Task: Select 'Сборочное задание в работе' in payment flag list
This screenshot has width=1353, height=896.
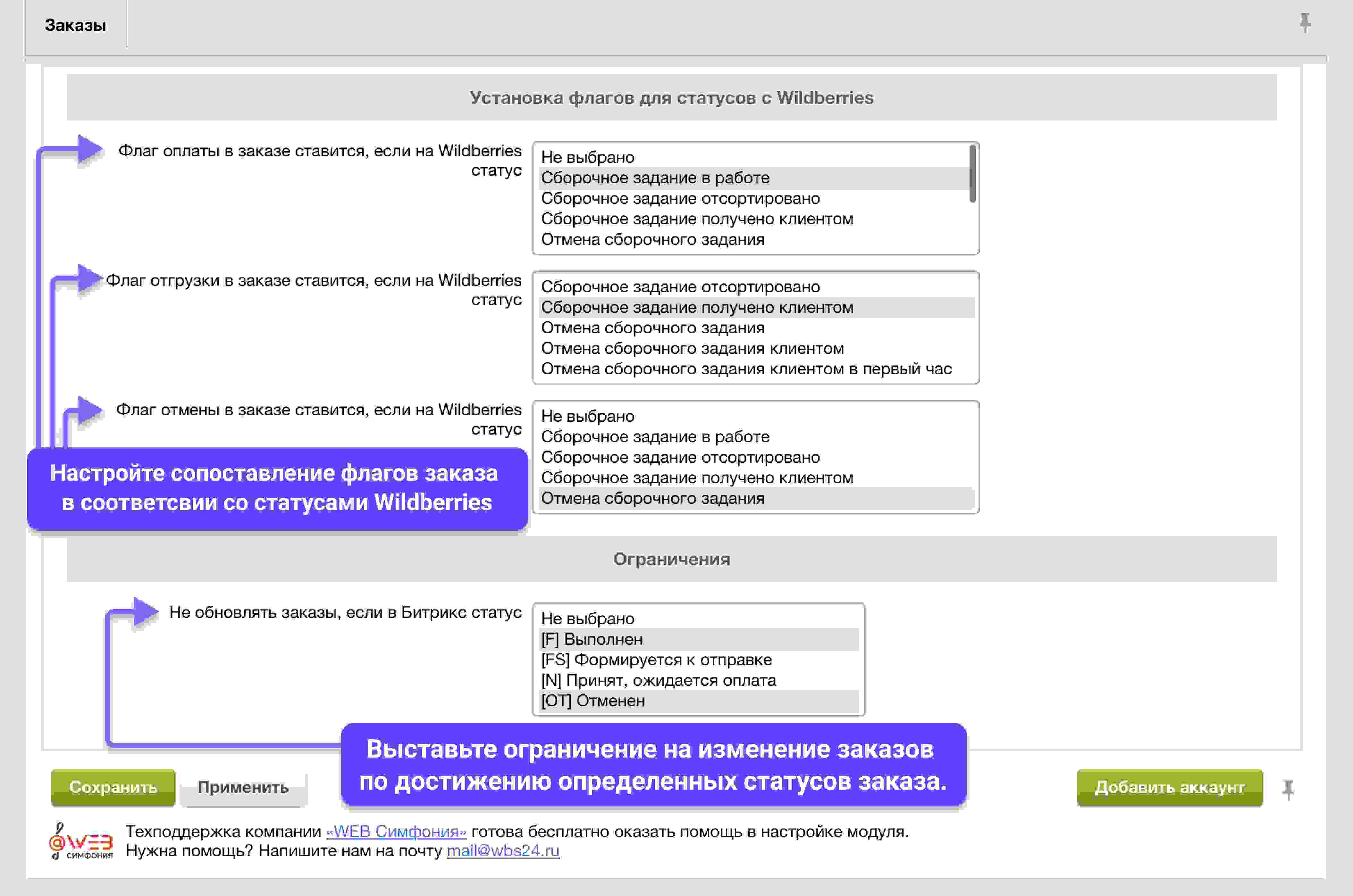Action: click(x=754, y=178)
